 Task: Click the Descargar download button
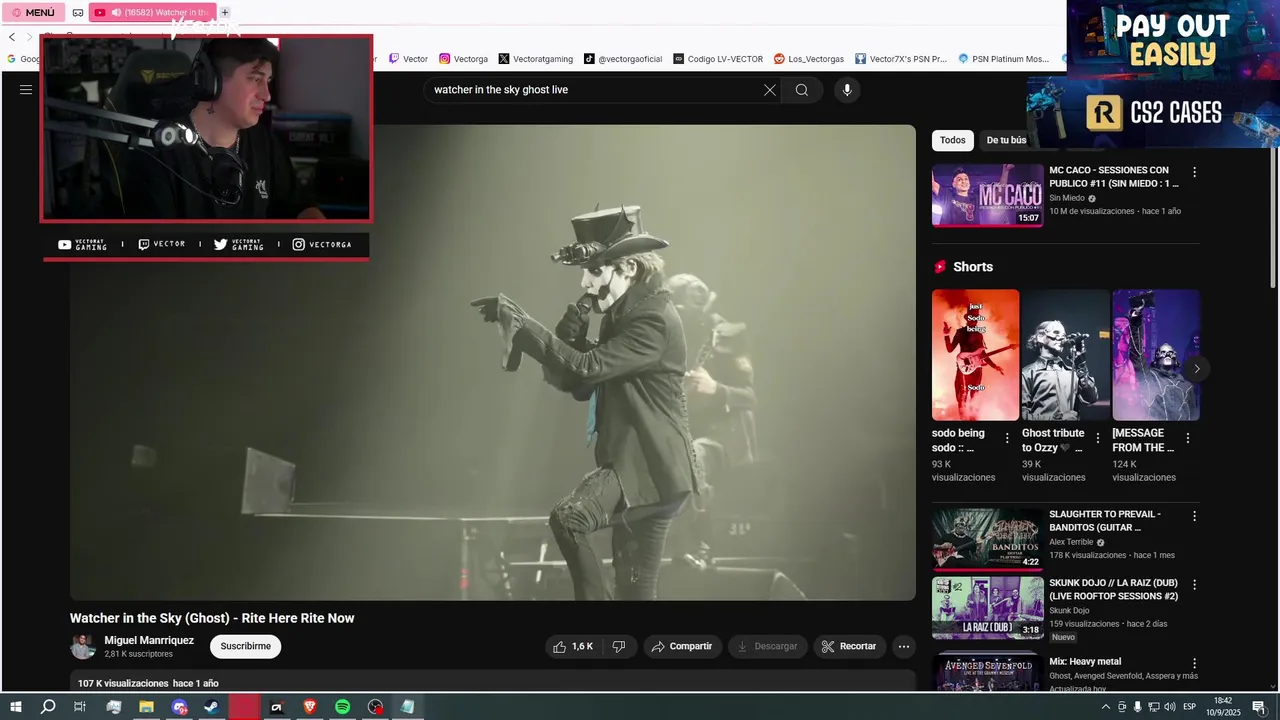(768, 647)
